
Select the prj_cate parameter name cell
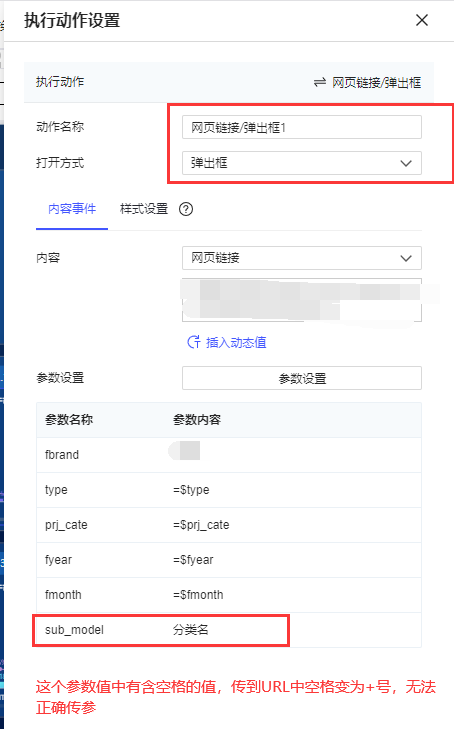[x=66, y=525]
